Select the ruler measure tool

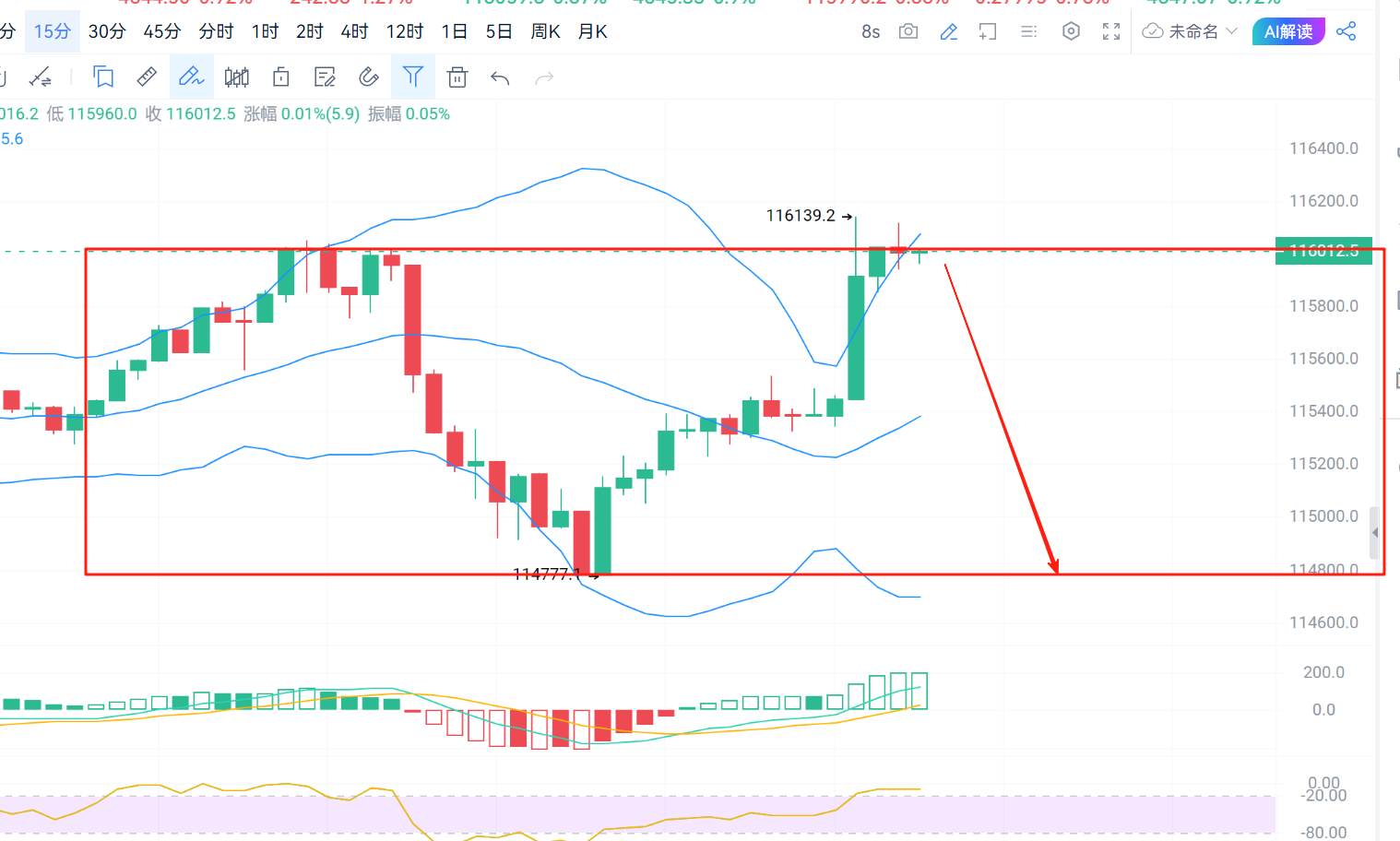pos(147,77)
